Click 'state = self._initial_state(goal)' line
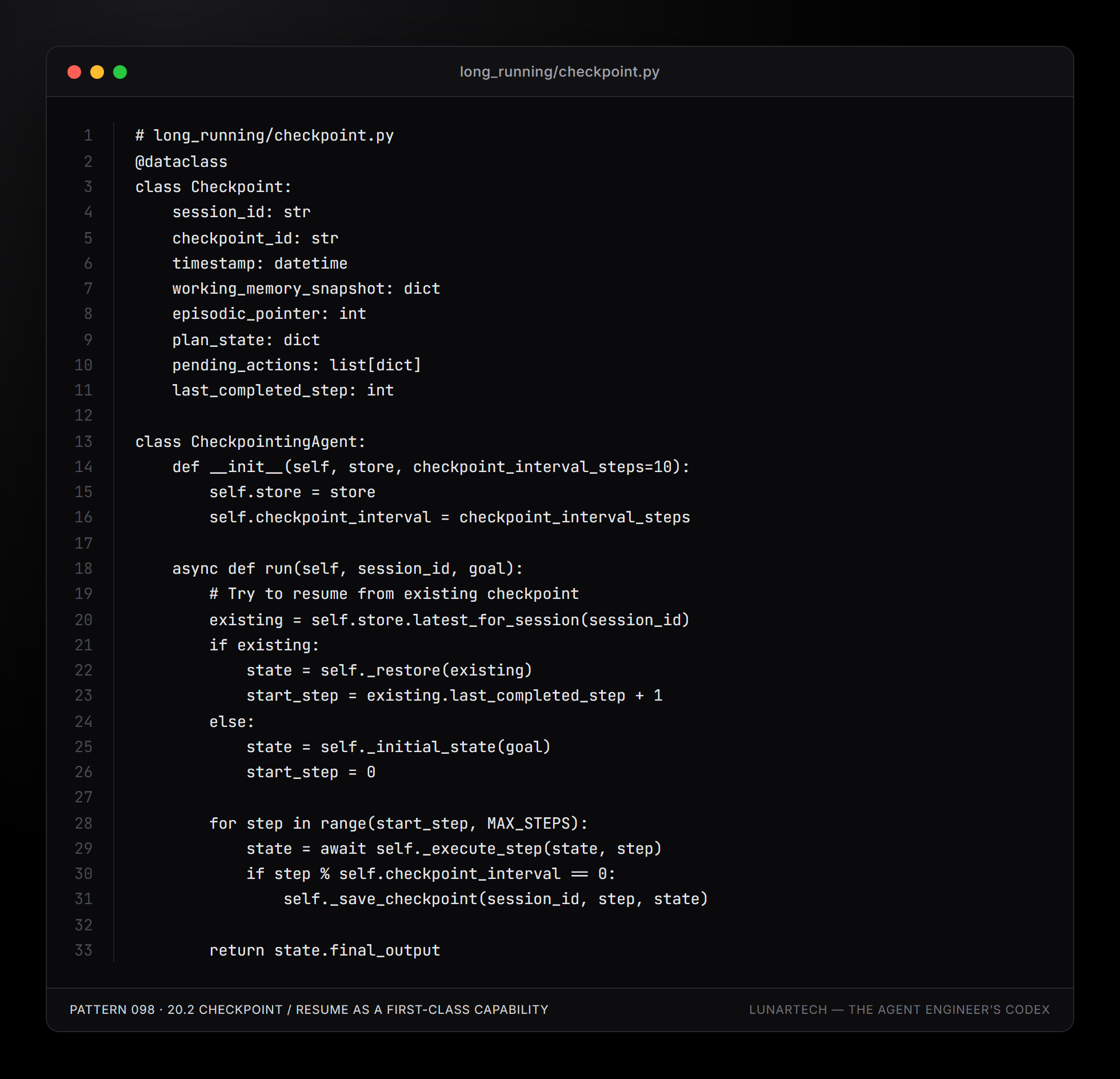1120x1079 pixels. click(399, 747)
